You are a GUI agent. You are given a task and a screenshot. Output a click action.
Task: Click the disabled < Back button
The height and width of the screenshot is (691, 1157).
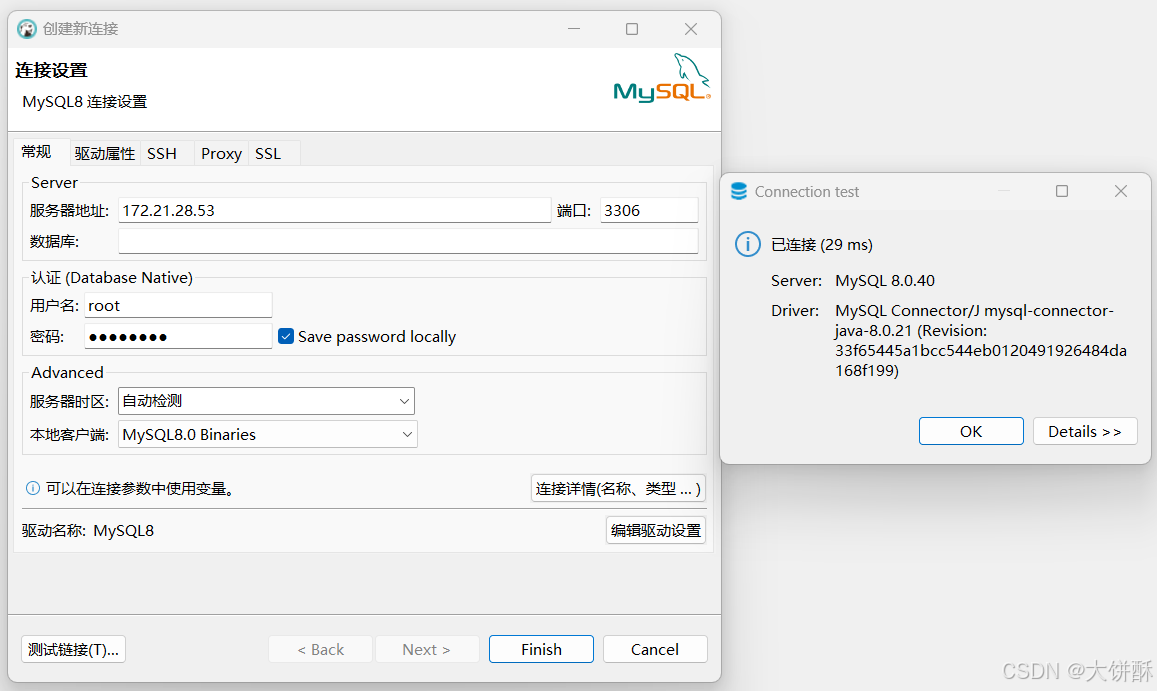coord(320,649)
